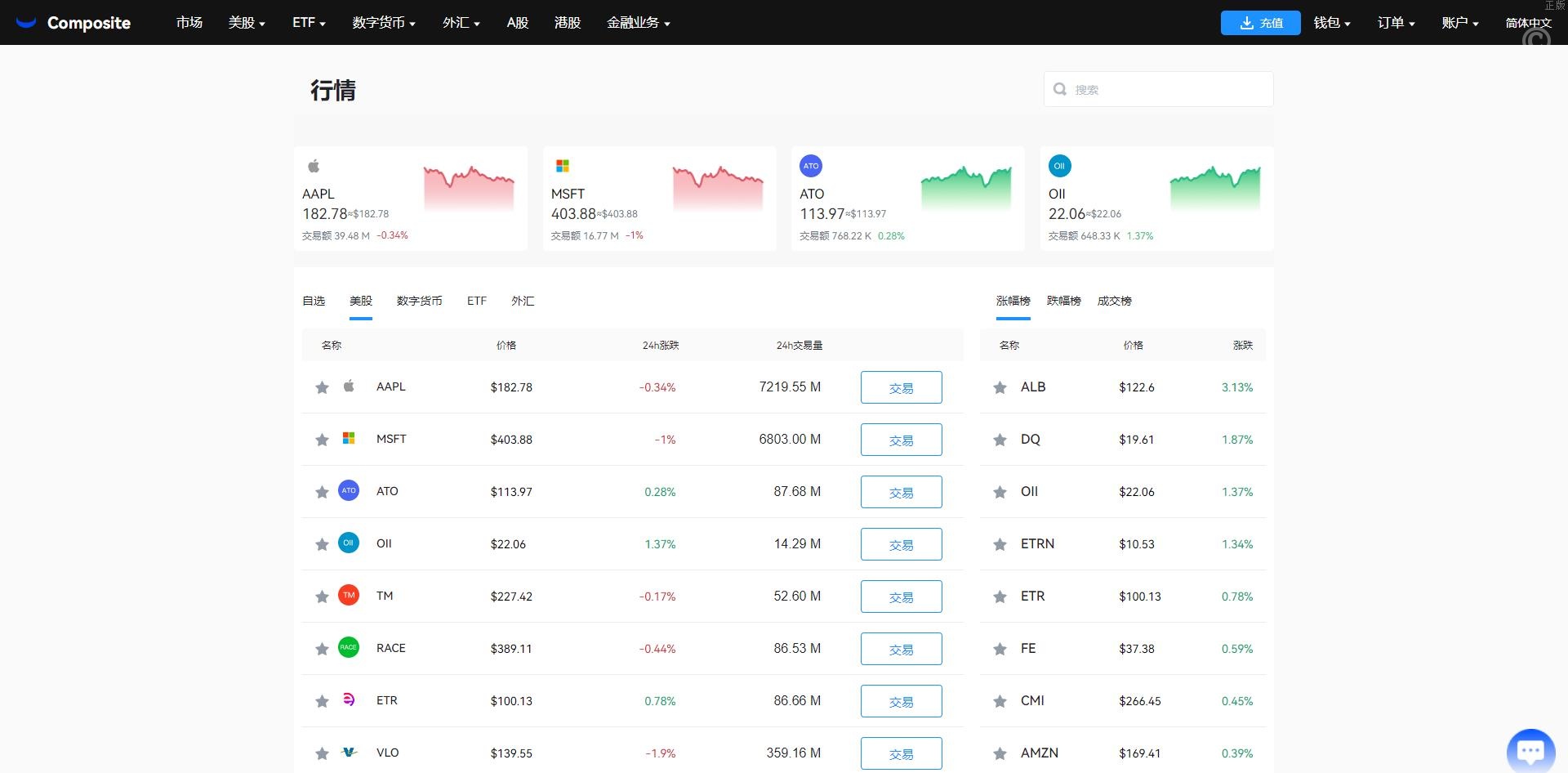The image size is (1568, 773).
Task: Expand the 美股 dropdown in the navbar
Action: click(x=247, y=22)
